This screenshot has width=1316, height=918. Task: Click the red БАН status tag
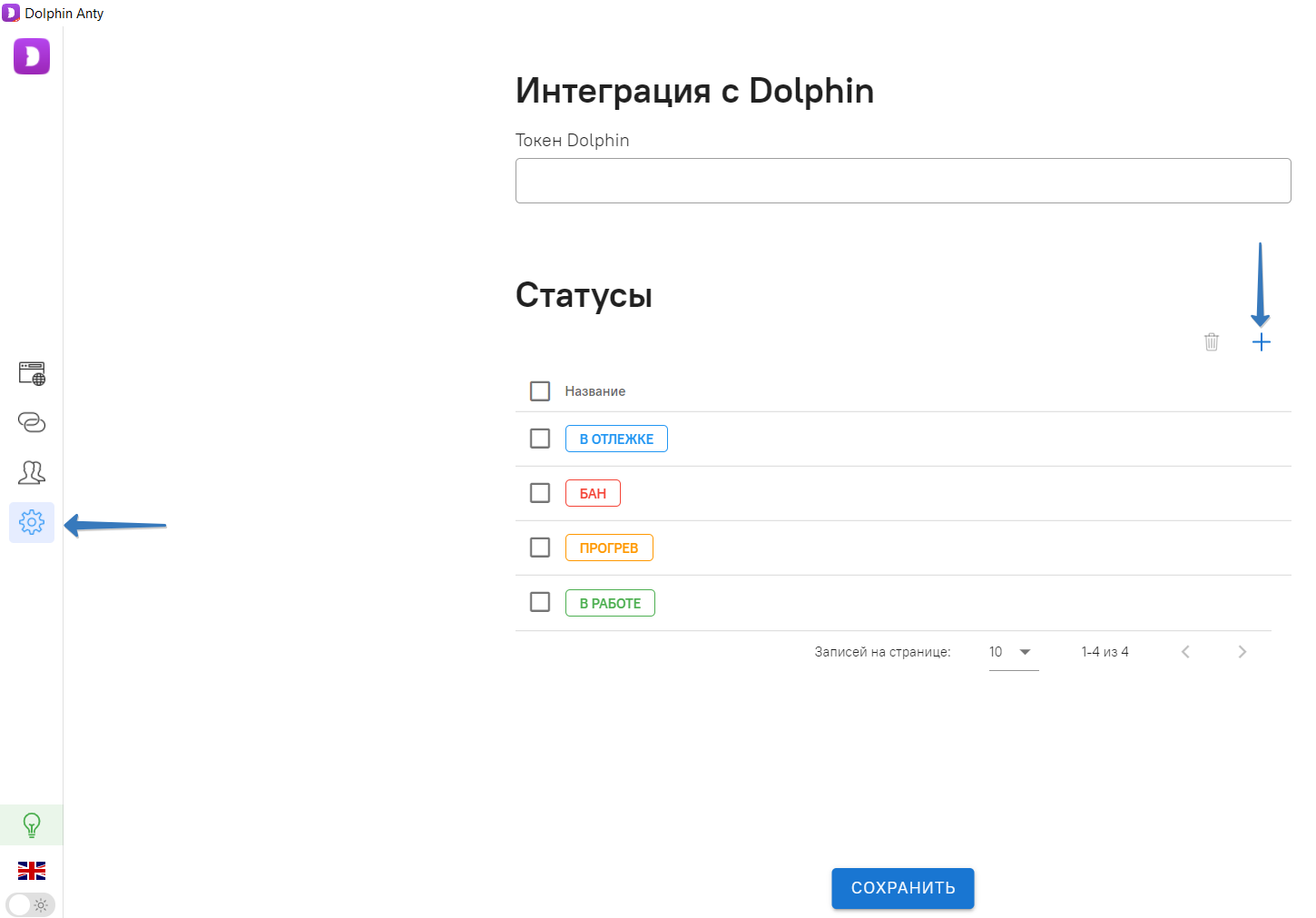(x=593, y=493)
